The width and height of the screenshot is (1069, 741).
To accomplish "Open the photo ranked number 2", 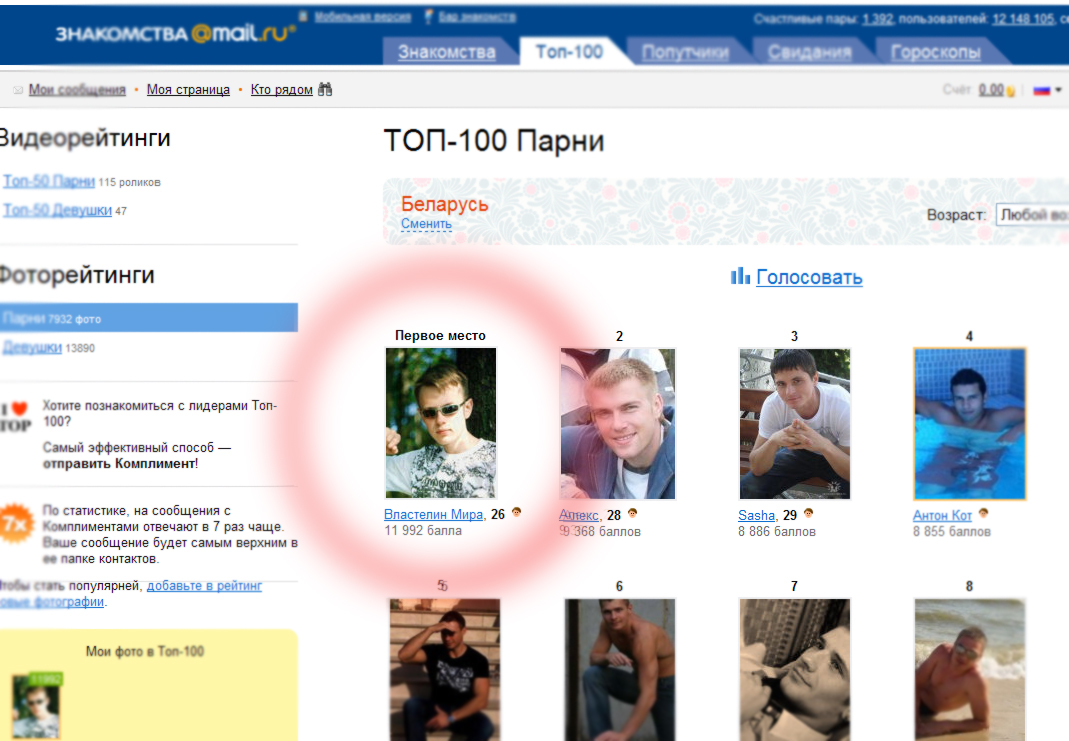I will [x=618, y=423].
